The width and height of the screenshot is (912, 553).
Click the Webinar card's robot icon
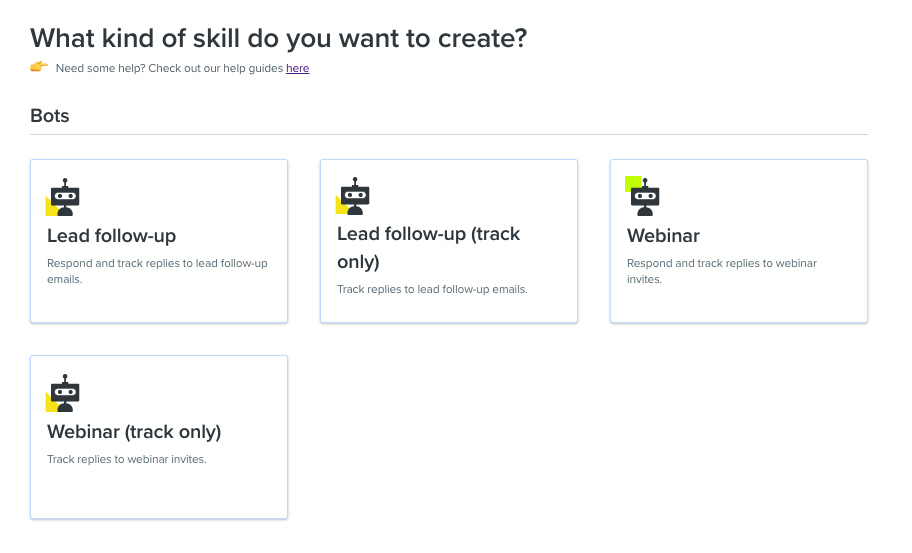tap(643, 197)
